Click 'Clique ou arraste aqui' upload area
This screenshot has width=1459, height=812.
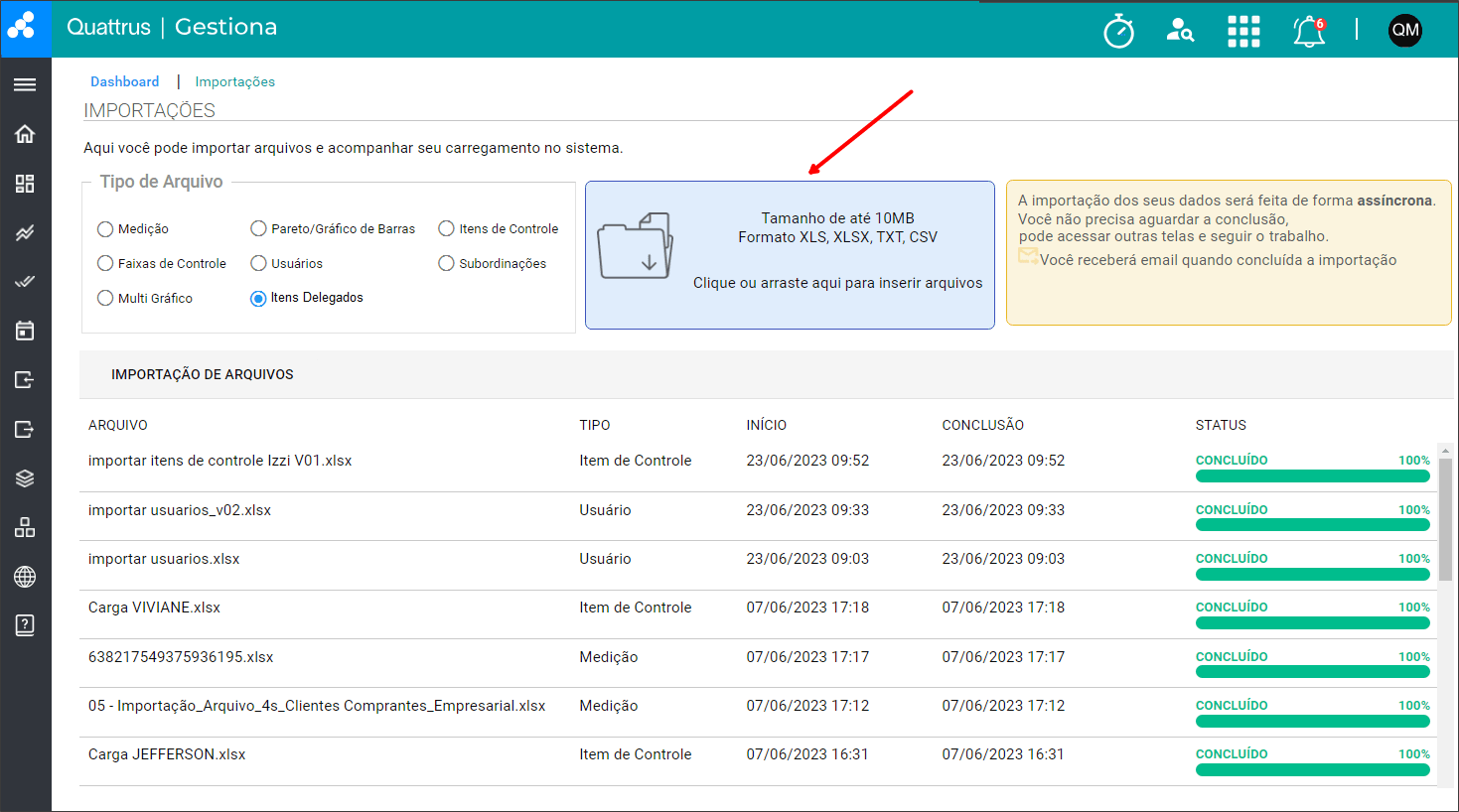click(x=790, y=255)
